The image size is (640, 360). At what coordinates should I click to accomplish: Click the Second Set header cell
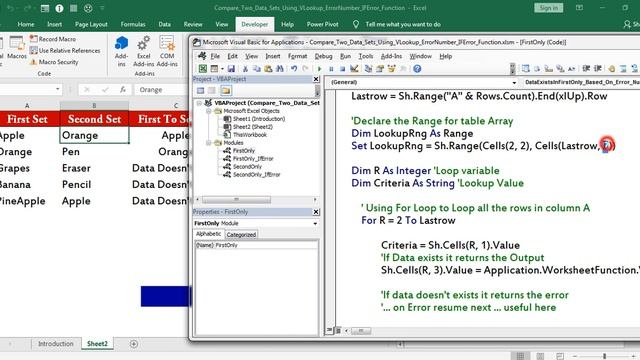tap(94, 119)
